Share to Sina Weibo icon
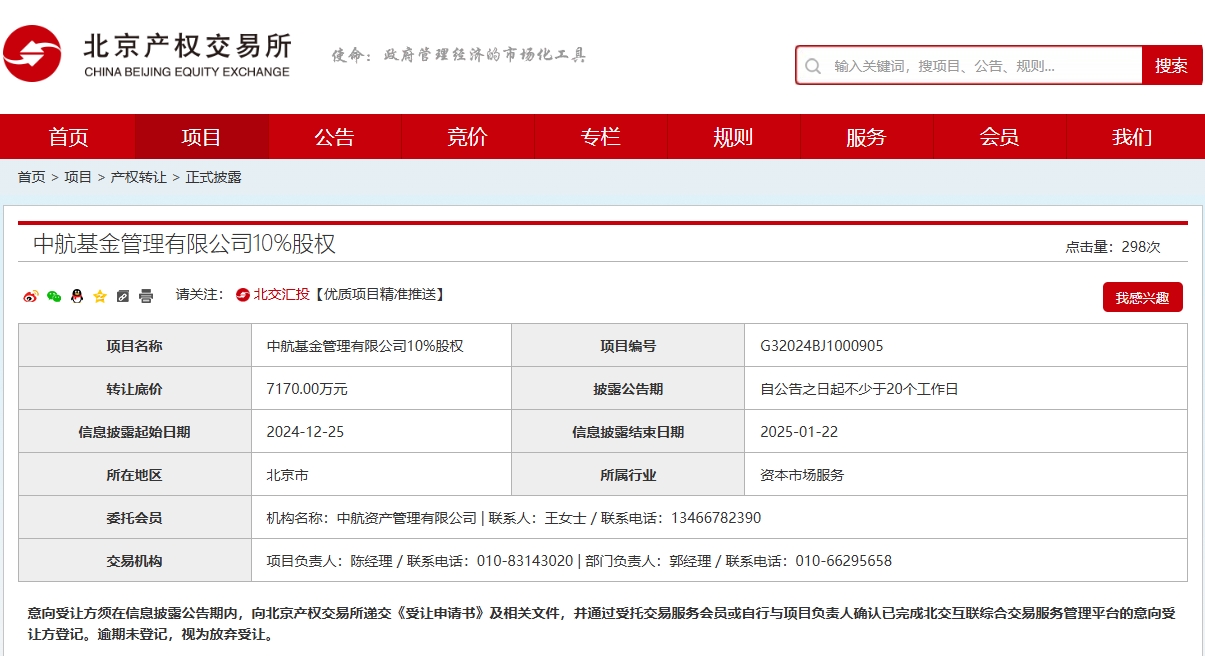This screenshot has width=1205, height=656. [x=31, y=296]
